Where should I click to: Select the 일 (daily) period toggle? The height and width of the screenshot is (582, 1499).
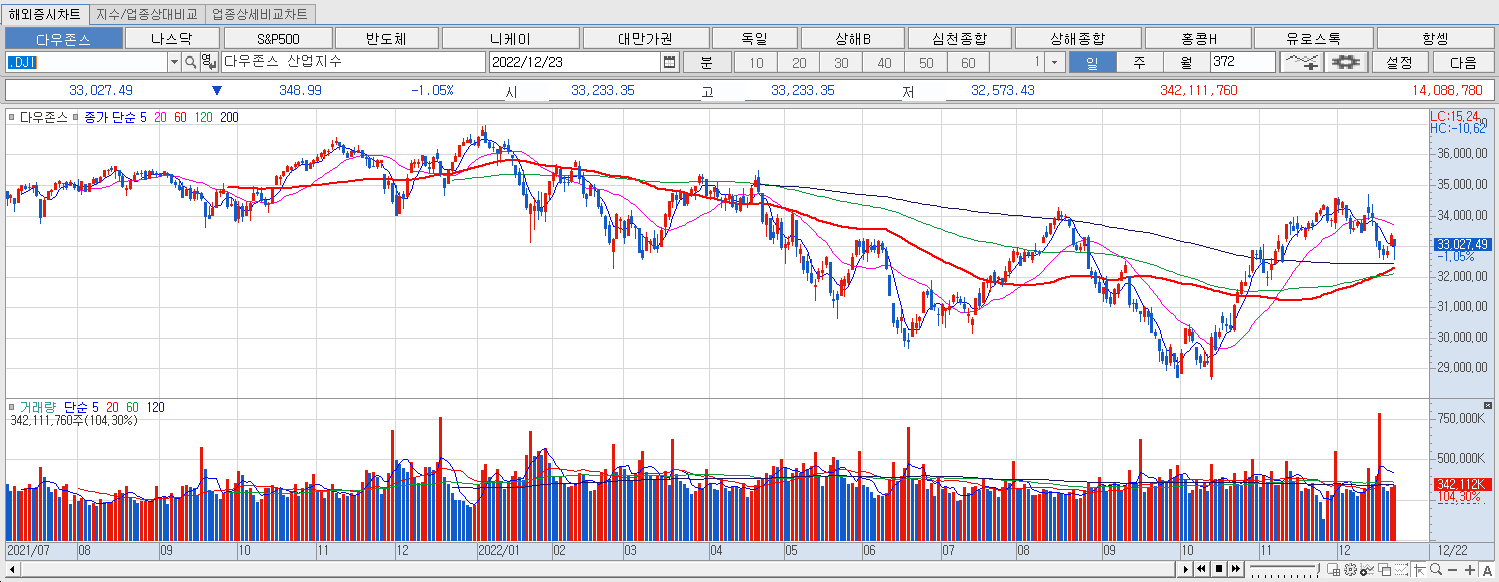point(1092,62)
